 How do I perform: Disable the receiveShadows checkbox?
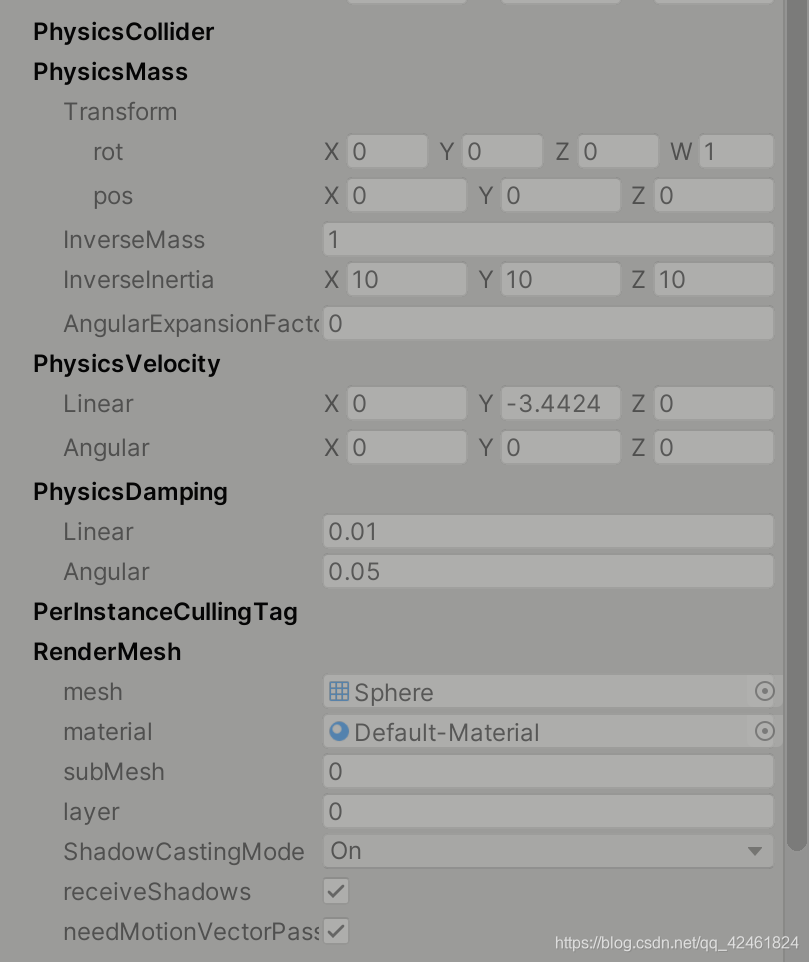tap(335, 891)
